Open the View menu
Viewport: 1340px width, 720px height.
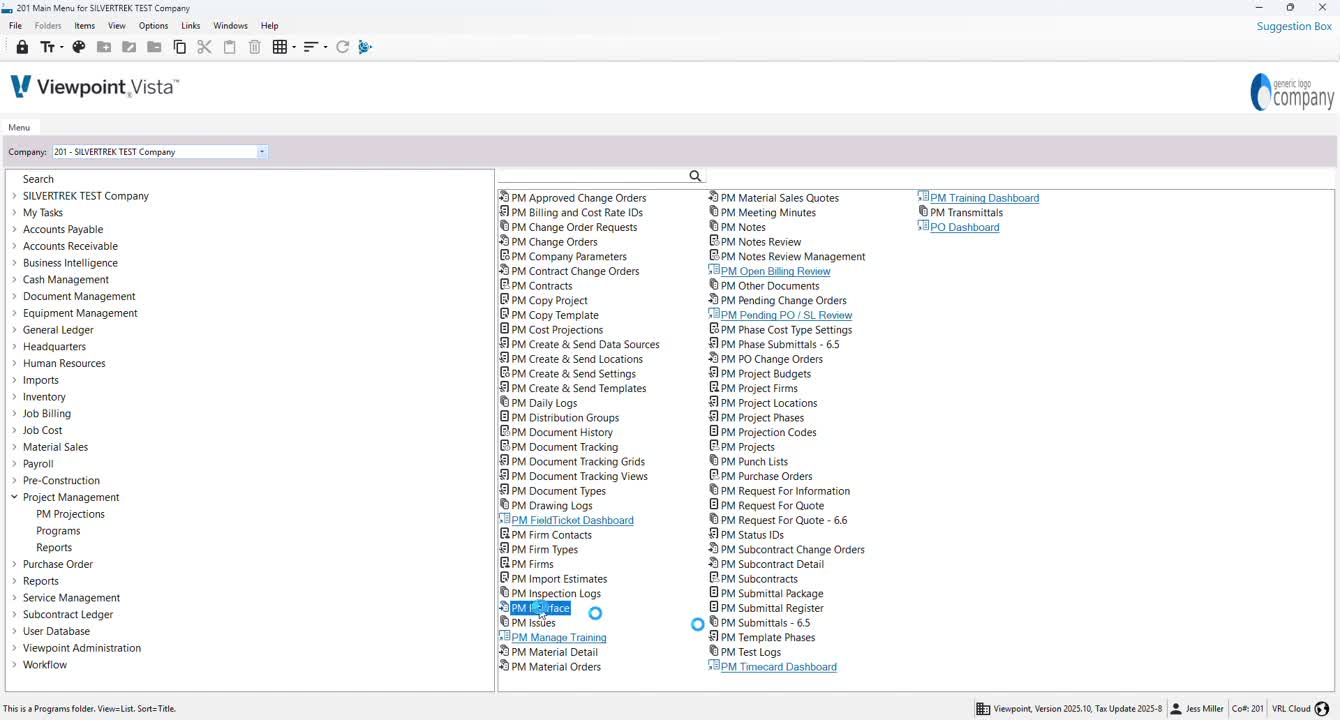(117, 26)
